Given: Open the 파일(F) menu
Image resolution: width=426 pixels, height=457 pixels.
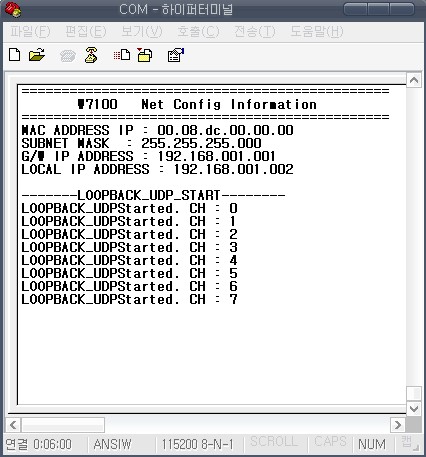Looking at the screenshot, I should click(30, 32).
